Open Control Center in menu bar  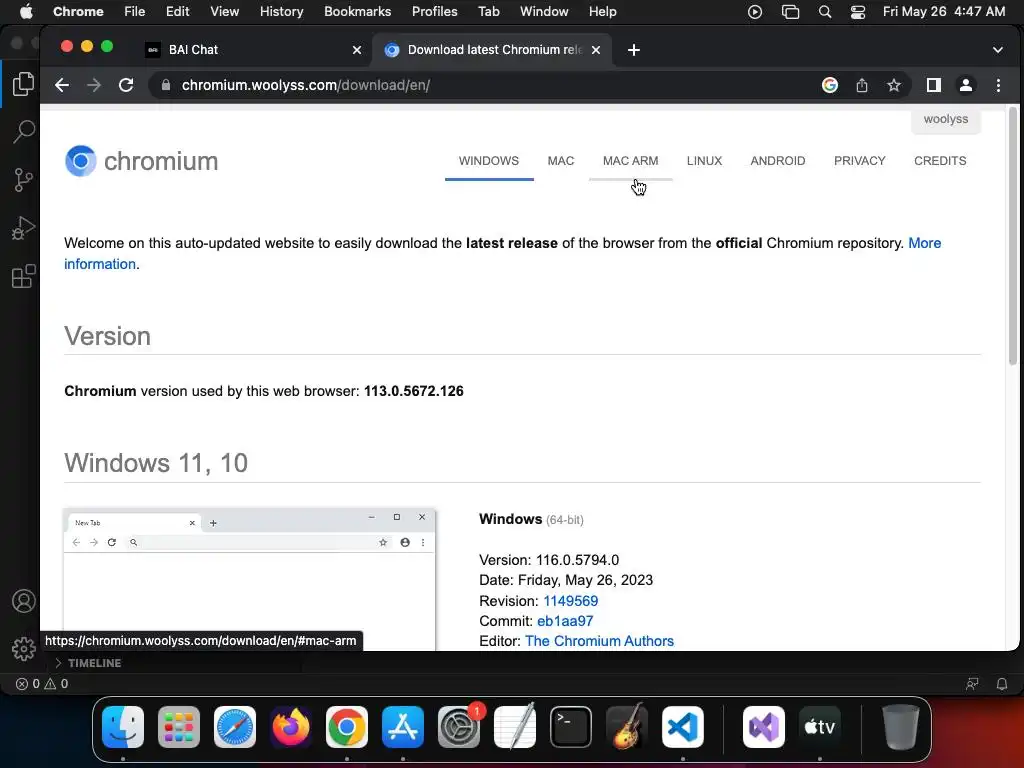pyautogui.click(x=857, y=12)
